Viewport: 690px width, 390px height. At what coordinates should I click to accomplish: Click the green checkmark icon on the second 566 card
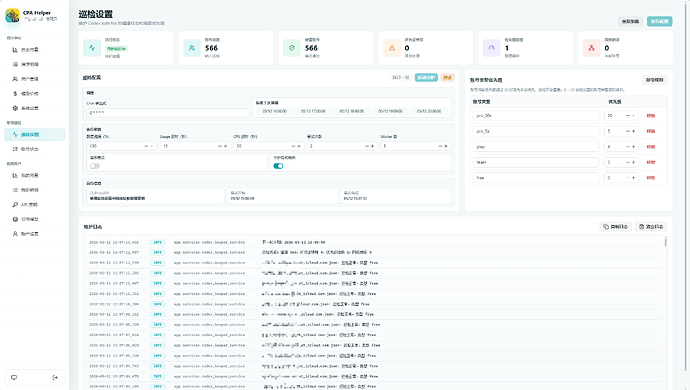point(292,48)
